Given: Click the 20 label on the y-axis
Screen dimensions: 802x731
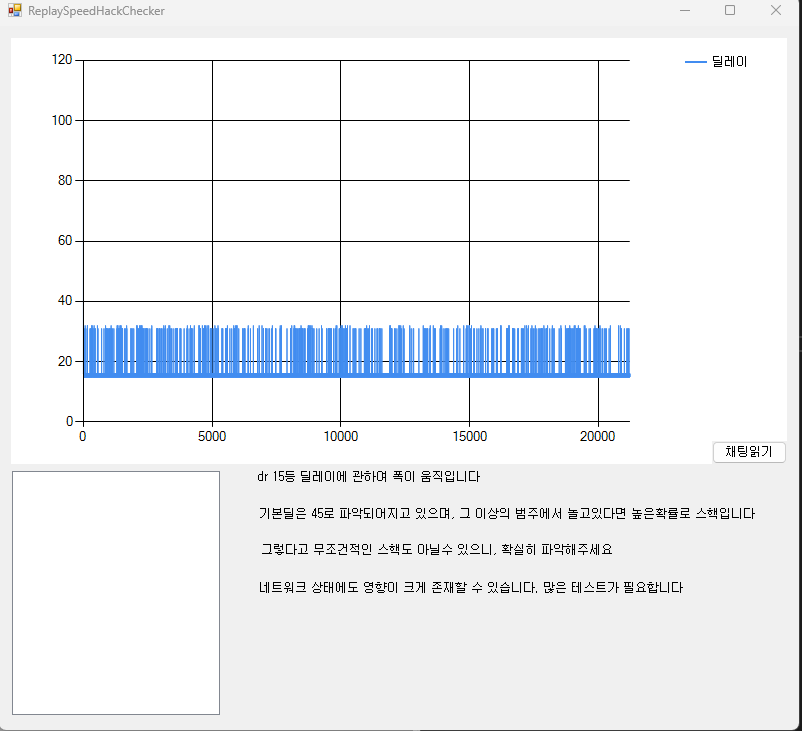Looking at the screenshot, I should click(x=65, y=361).
